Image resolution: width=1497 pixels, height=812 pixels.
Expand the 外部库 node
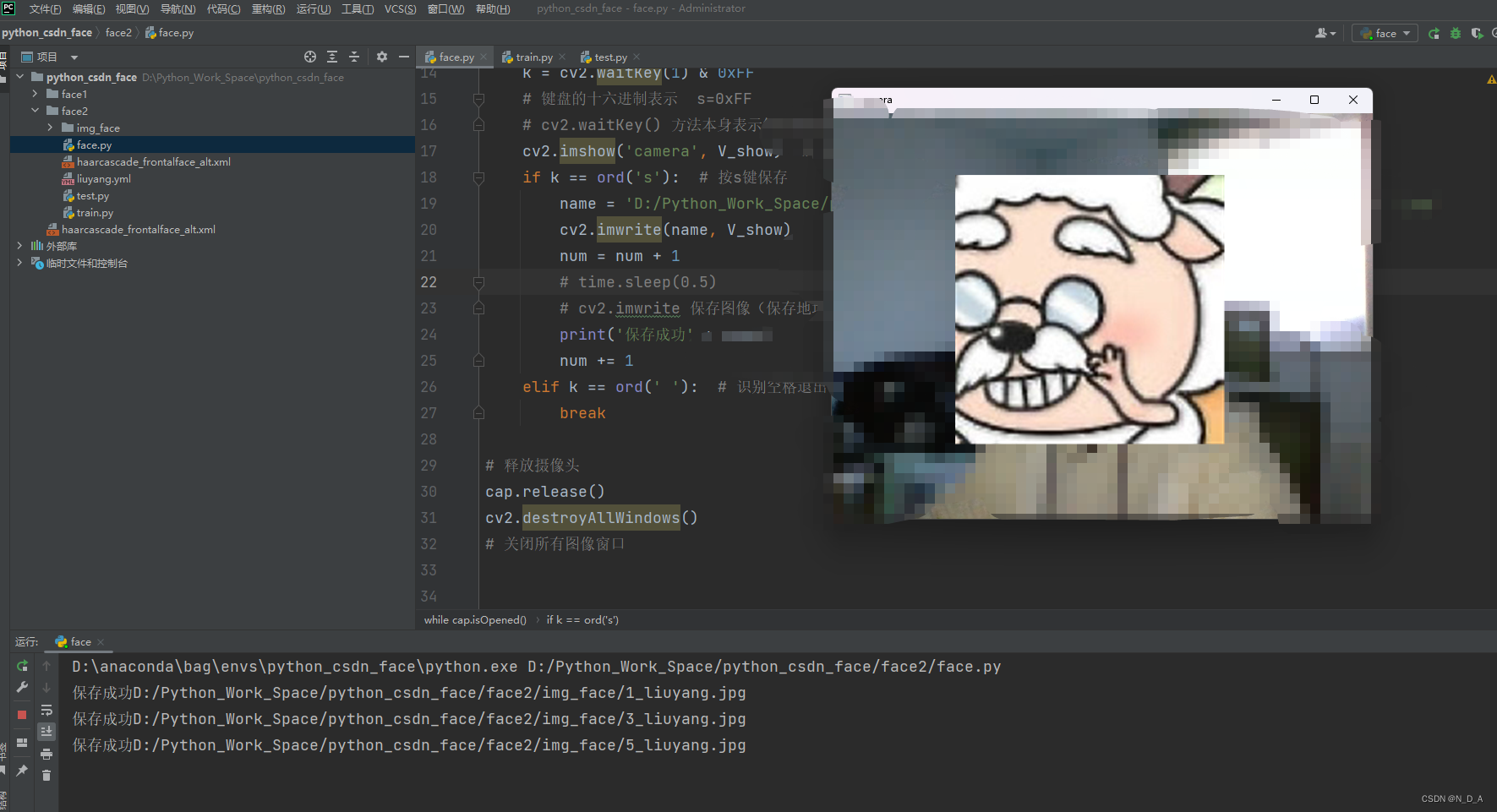[19, 246]
